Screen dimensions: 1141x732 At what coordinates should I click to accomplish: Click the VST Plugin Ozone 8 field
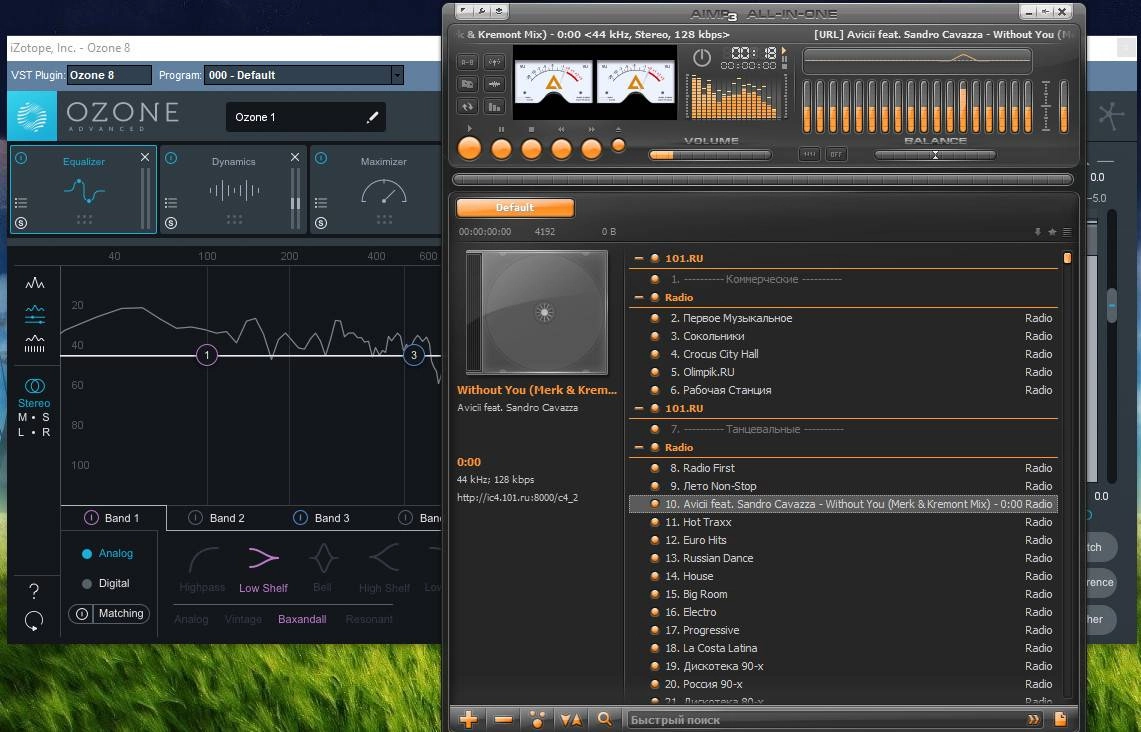[109, 75]
